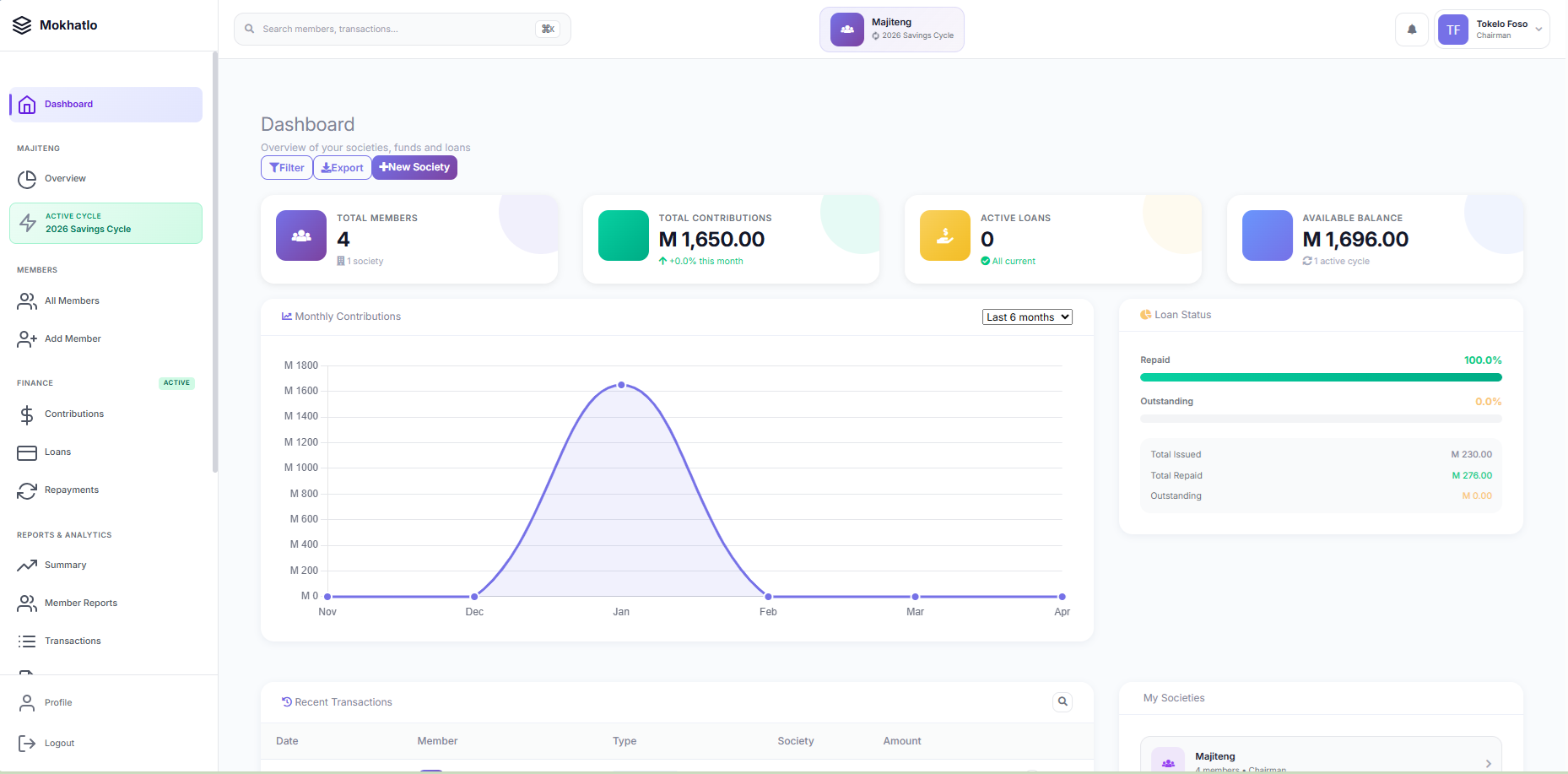Click the Majiteng society badge icon in header
This screenshot has width=1568, height=774.
click(846, 30)
